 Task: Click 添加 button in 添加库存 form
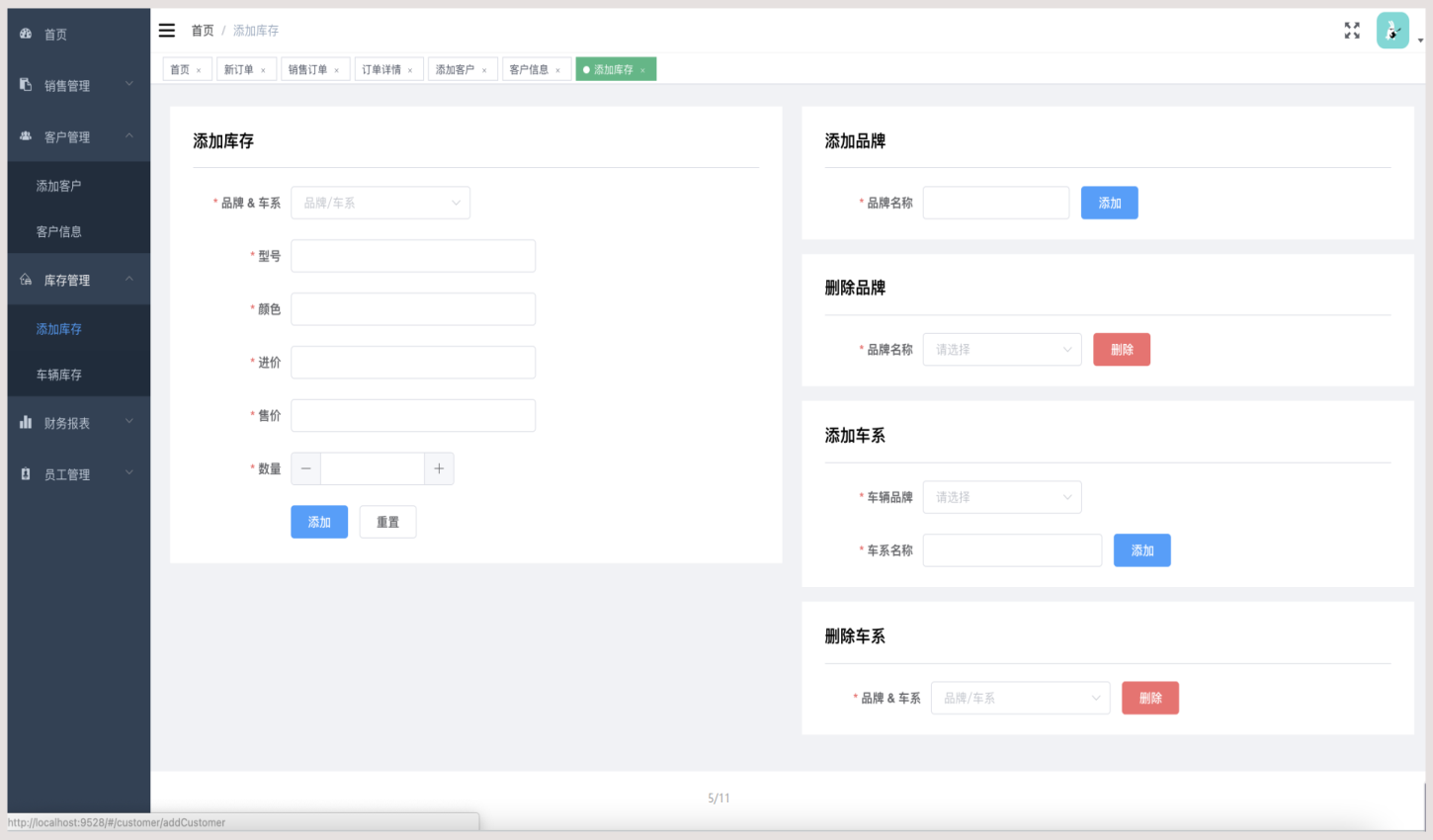[x=319, y=522]
